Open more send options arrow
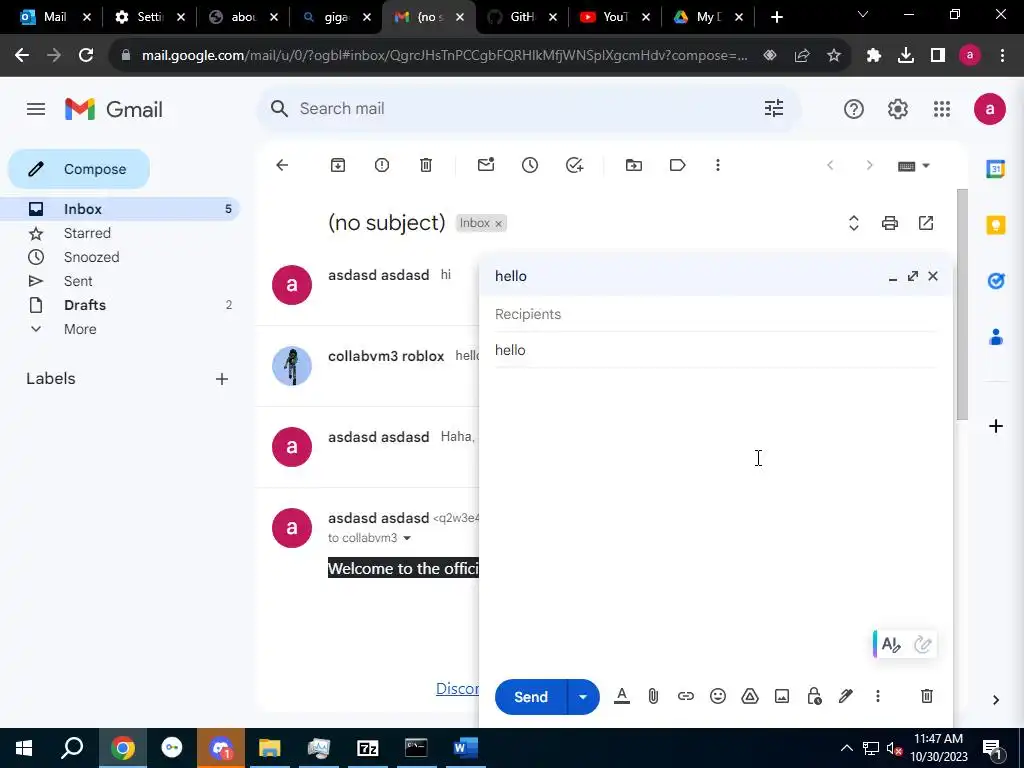 pos(583,697)
